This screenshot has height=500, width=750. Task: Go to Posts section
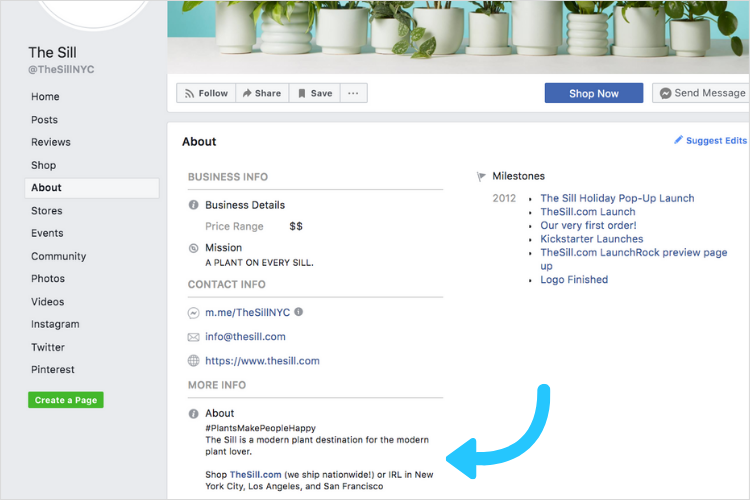(x=44, y=120)
